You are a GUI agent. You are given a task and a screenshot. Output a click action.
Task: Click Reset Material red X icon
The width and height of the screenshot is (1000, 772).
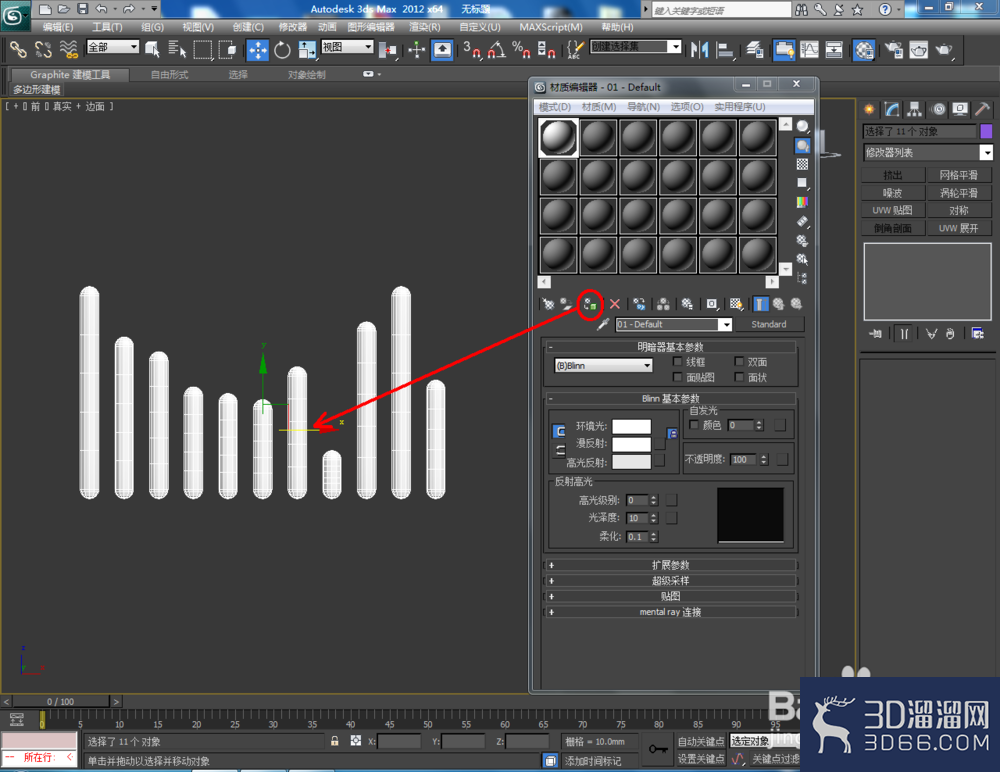615,304
